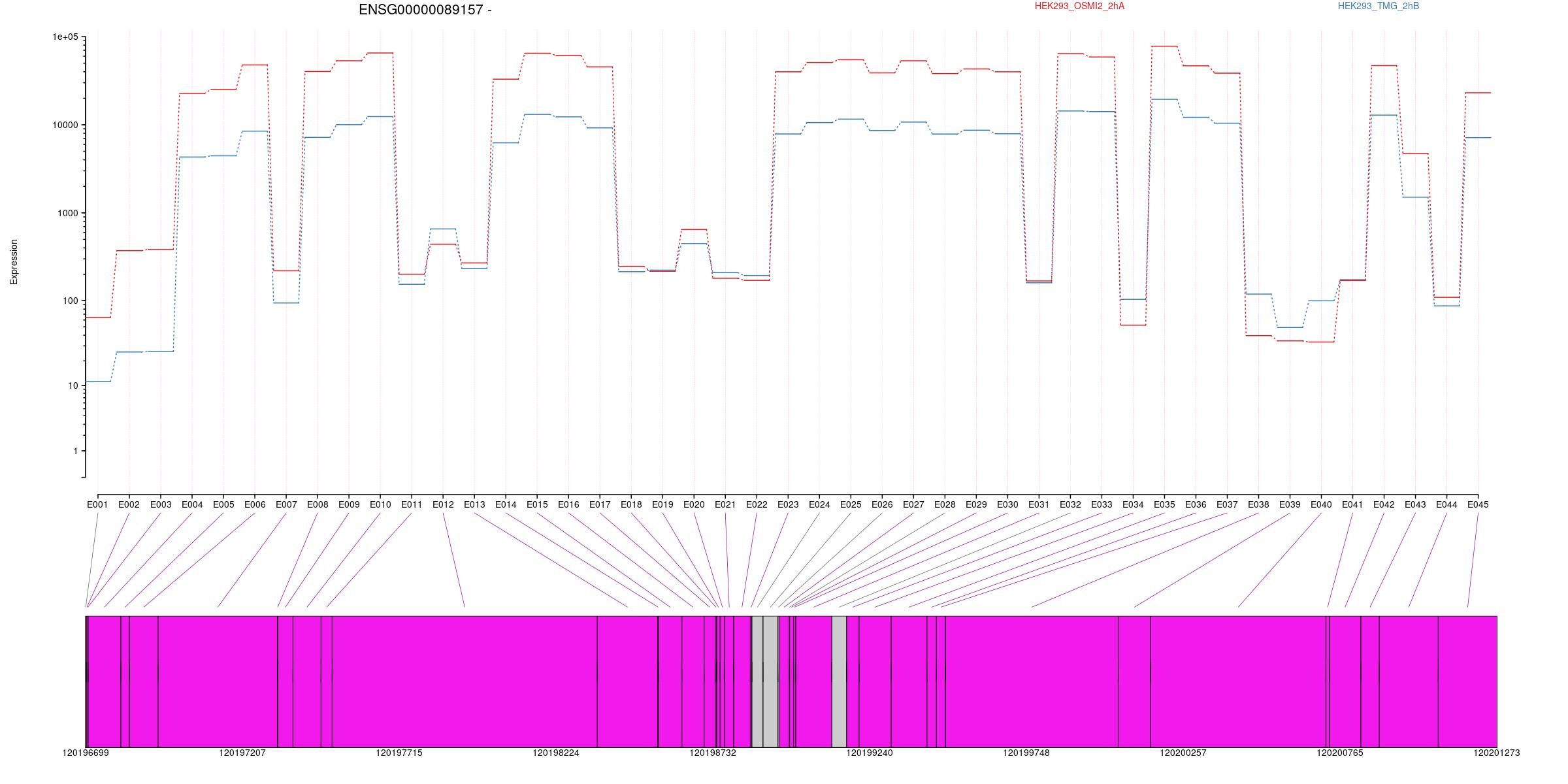Click the red E039 expression segment

point(1290,341)
